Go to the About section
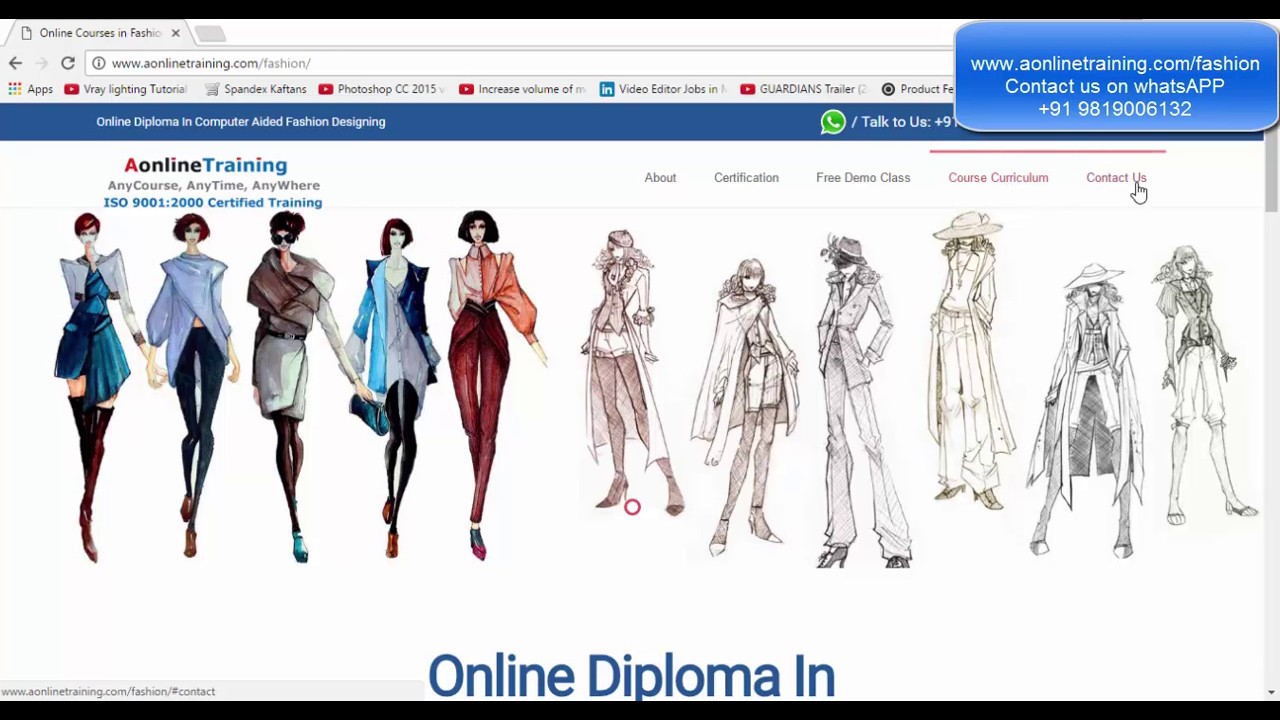The height and width of the screenshot is (720, 1280). click(x=660, y=178)
